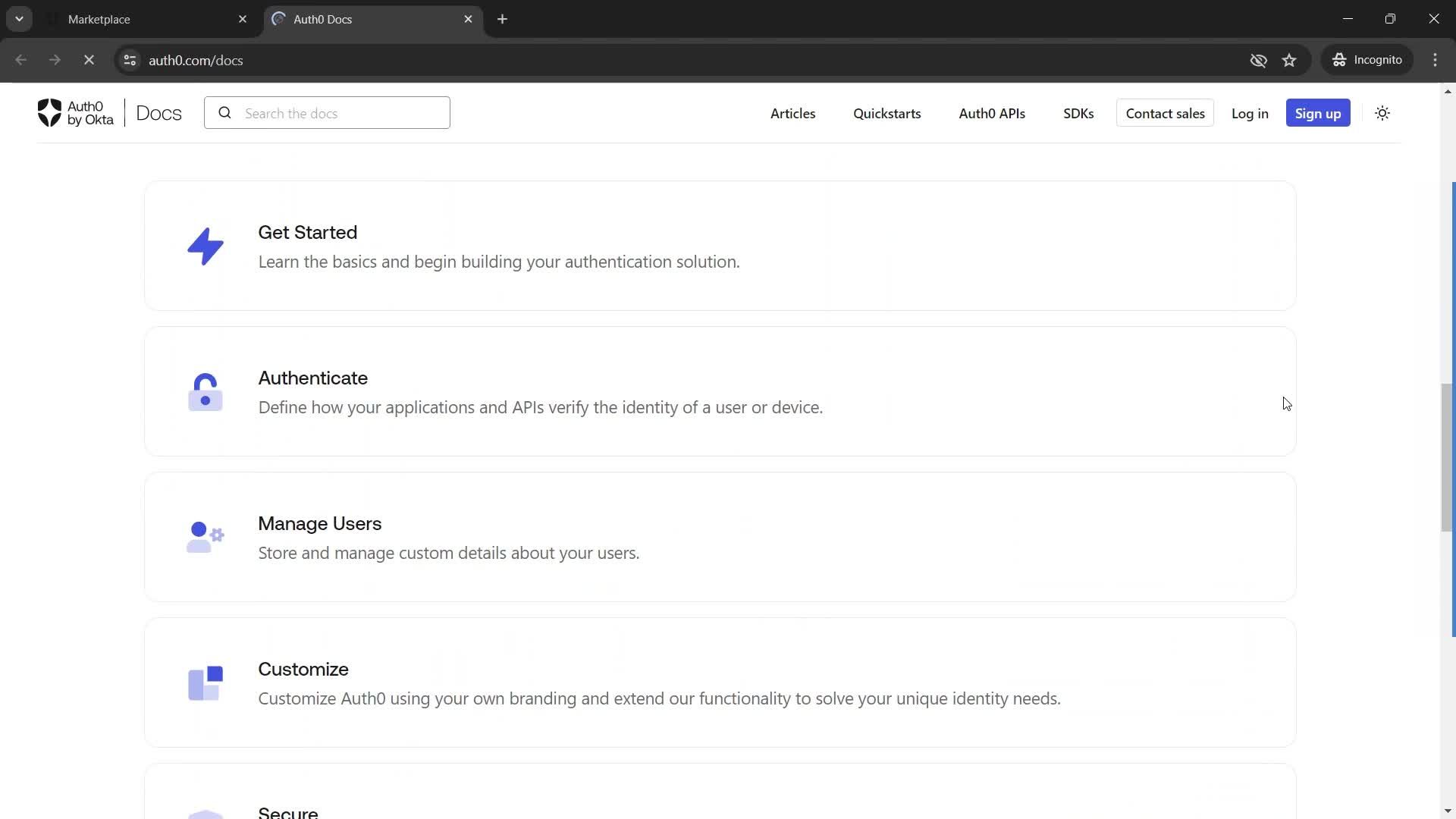Screen dimensions: 1456x819
Task: Go forward in browser history
Action: coord(55,60)
